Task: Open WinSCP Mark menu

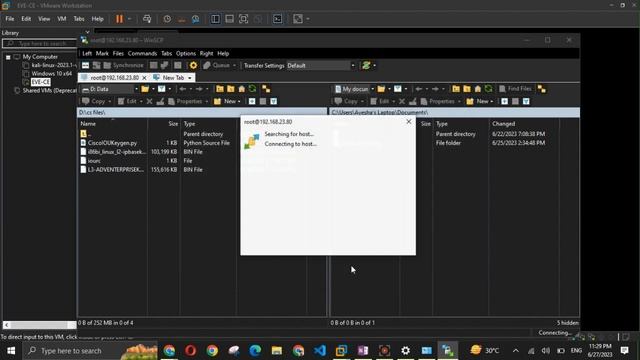Action: point(102,53)
